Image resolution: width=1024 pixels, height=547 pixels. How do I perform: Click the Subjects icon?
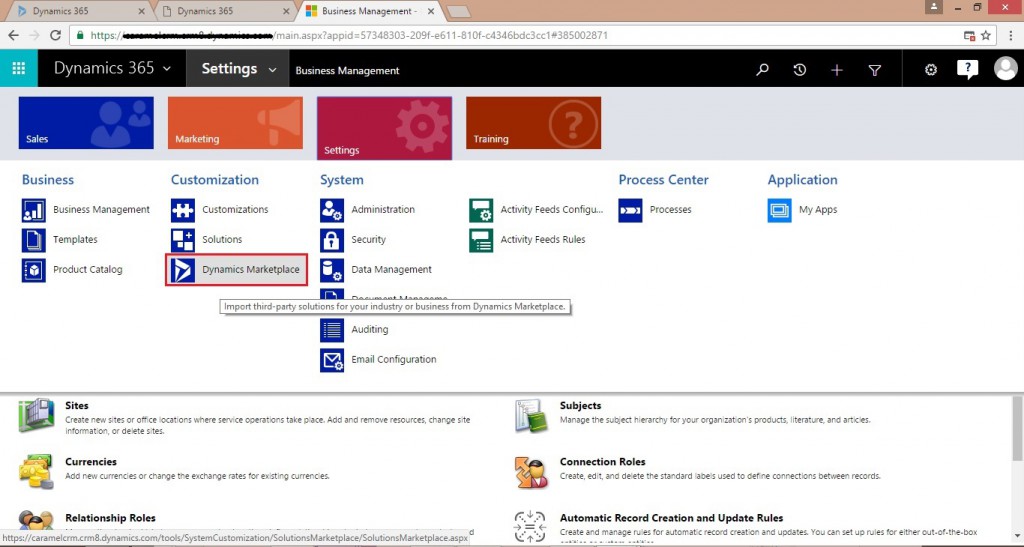click(530, 416)
